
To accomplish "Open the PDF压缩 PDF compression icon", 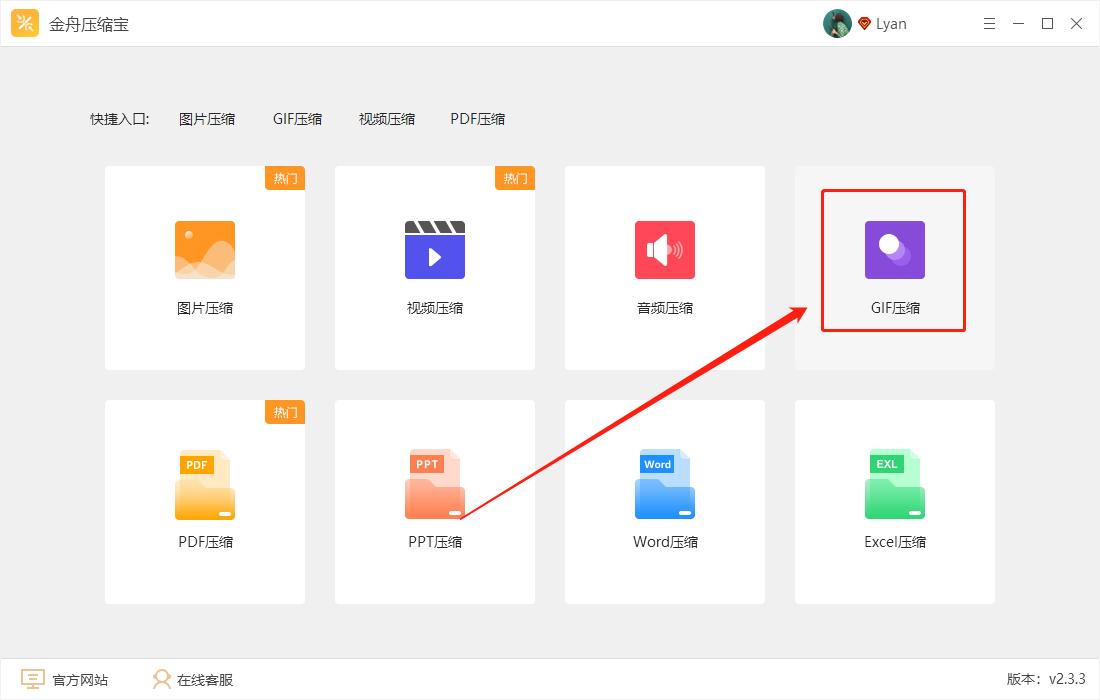I will click(204, 484).
